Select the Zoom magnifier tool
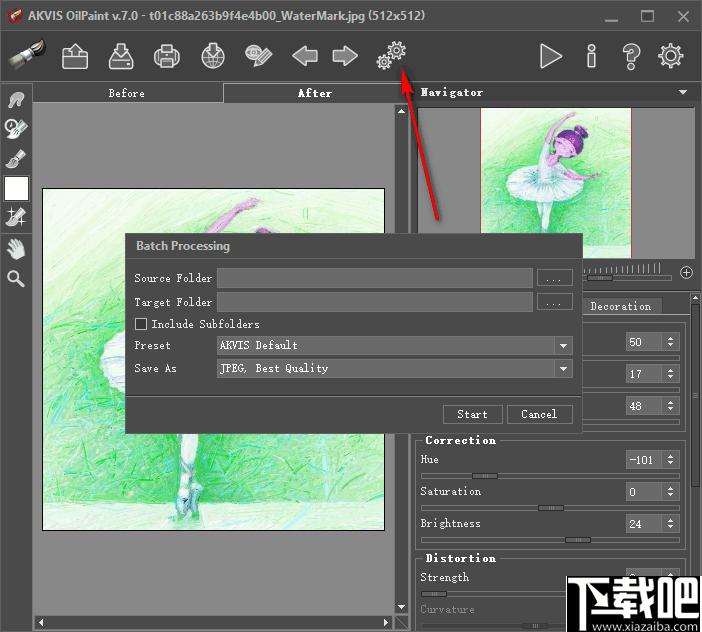This screenshot has width=702, height=632. (16, 278)
